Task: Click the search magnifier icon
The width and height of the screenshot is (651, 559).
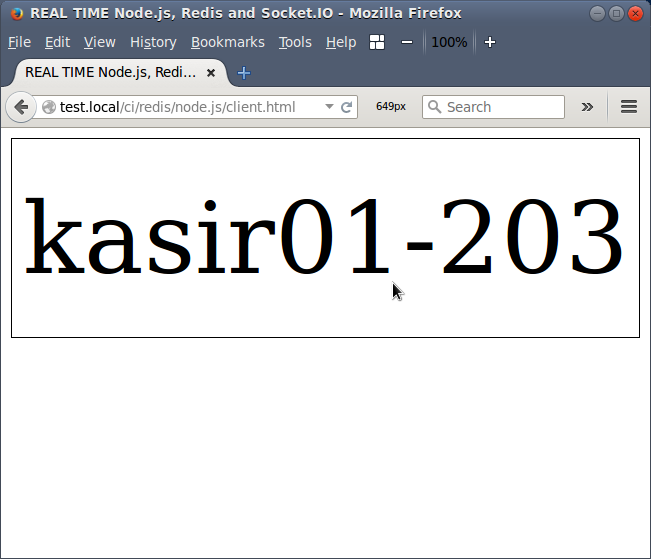Action: [x=434, y=107]
